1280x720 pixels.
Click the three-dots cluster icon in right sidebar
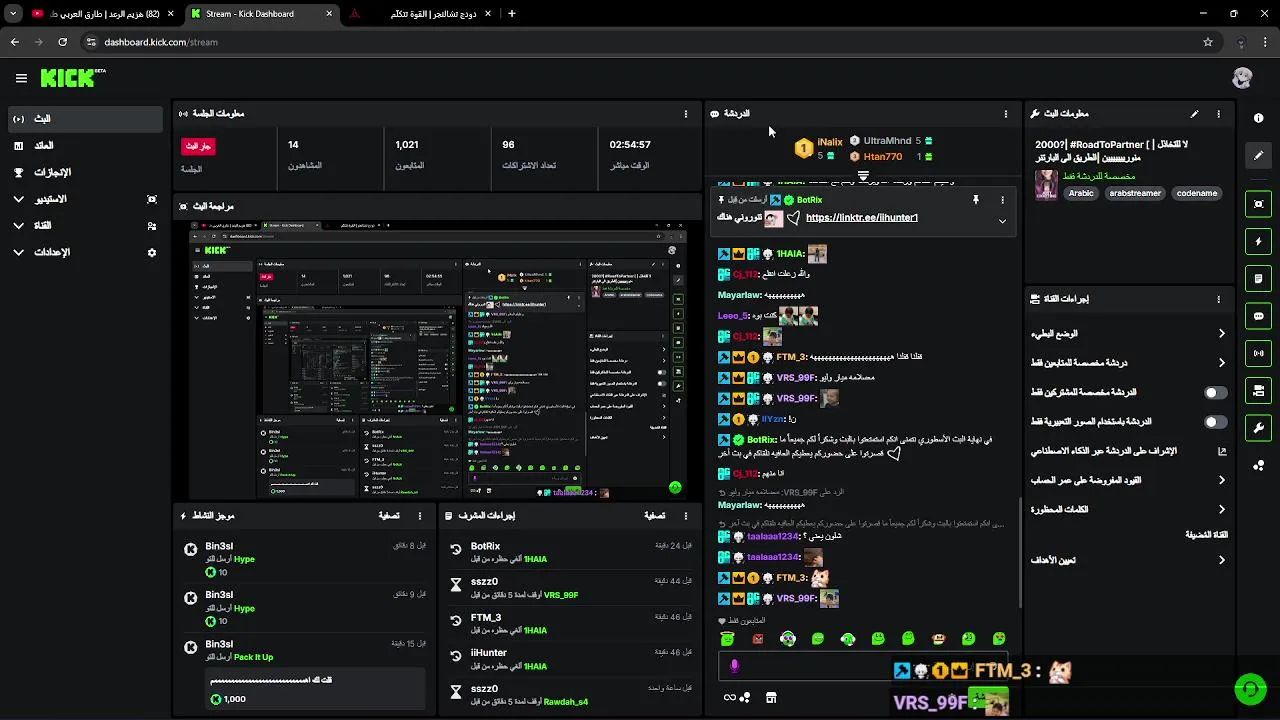point(1258,465)
